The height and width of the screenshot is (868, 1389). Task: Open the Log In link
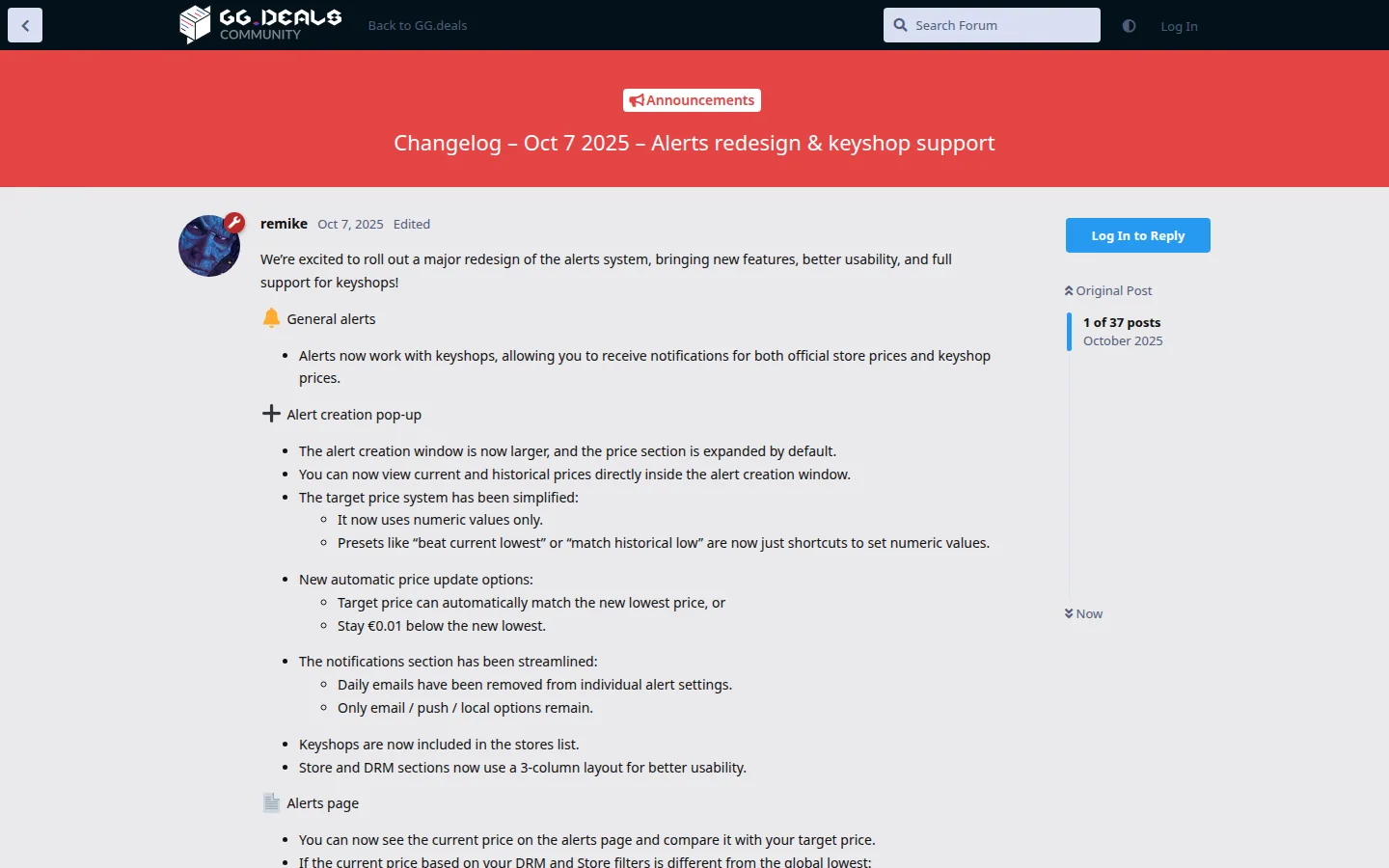click(x=1179, y=26)
